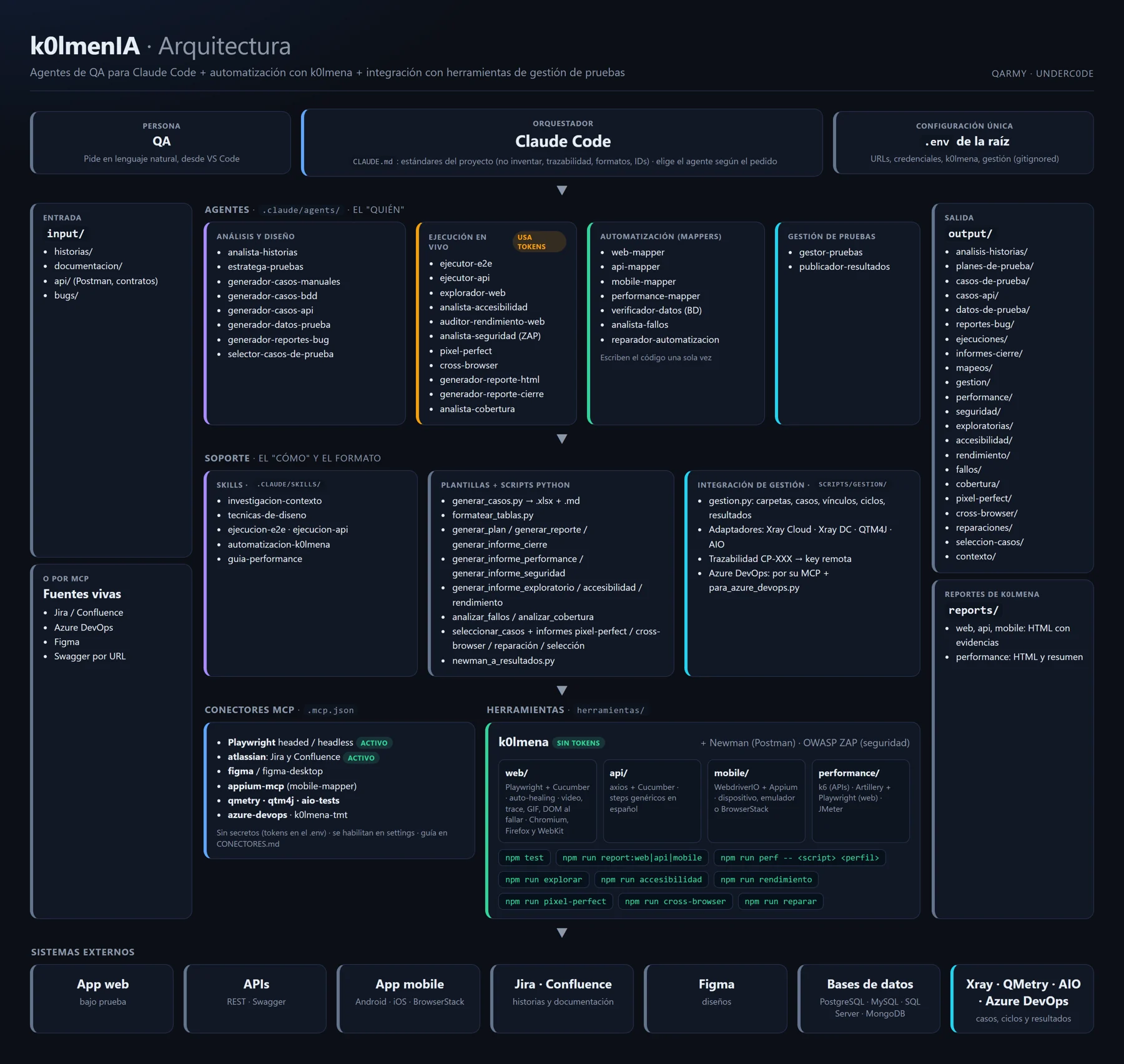Click "Jira / Confluence" under Fuentes vivas
Image resolution: width=1124 pixels, height=1064 pixels.
point(89,613)
